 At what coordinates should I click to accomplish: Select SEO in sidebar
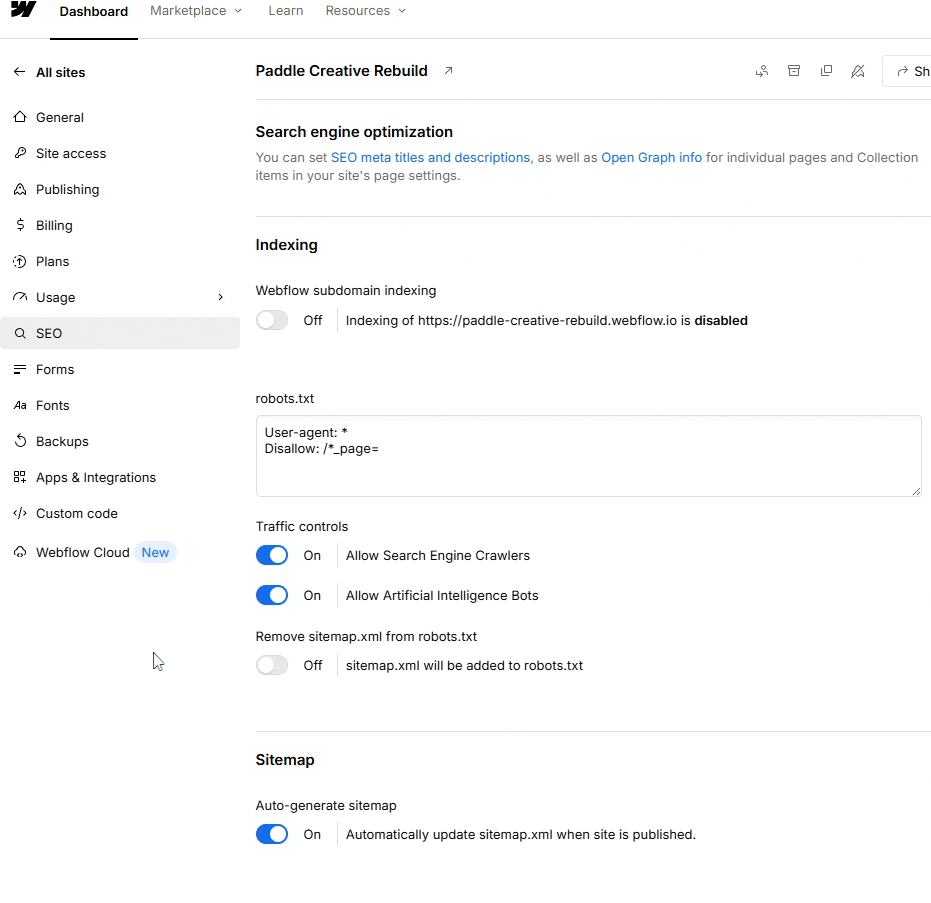tap(120, 333)
